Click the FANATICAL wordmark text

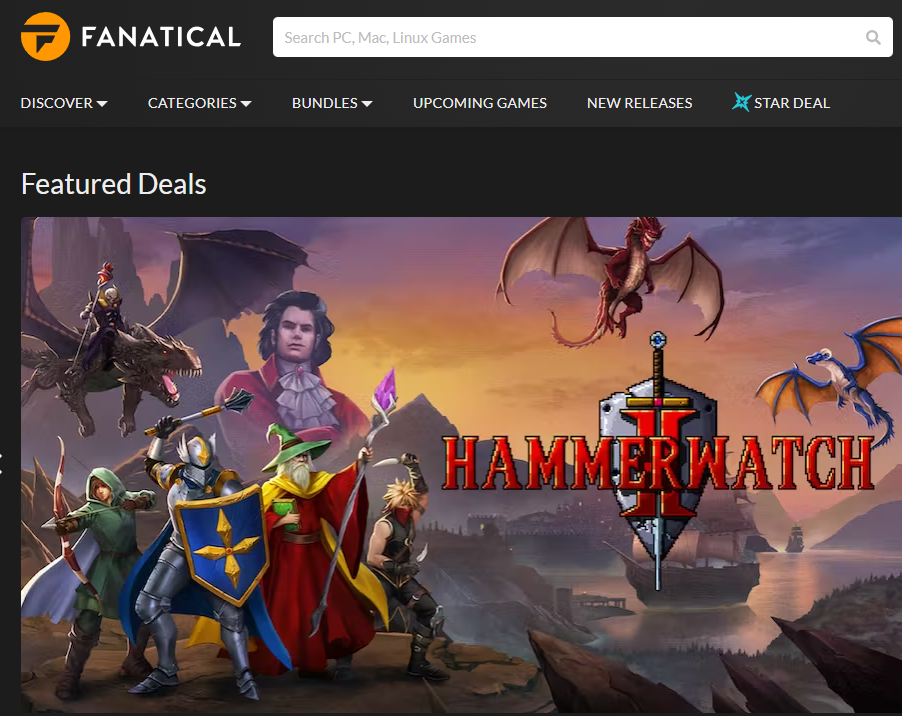161,37
